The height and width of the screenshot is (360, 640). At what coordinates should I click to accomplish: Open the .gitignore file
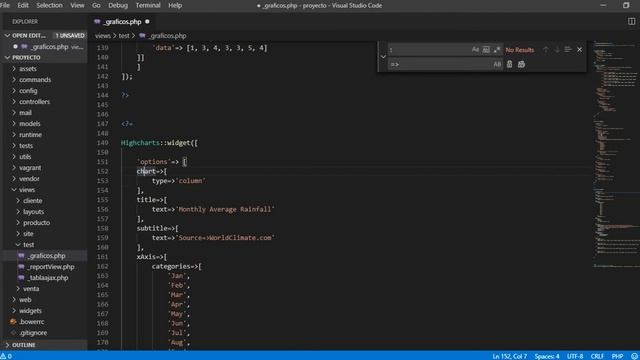pyautogui.click(x=33, y=333)
